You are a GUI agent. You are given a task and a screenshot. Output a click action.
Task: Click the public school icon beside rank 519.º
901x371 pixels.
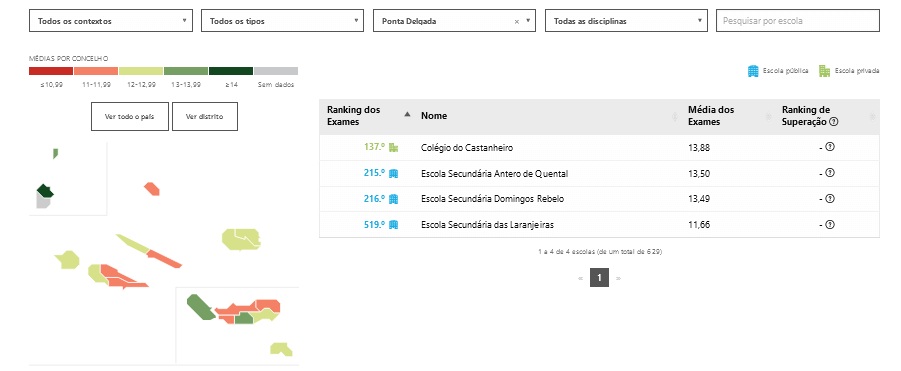point(394,225)
